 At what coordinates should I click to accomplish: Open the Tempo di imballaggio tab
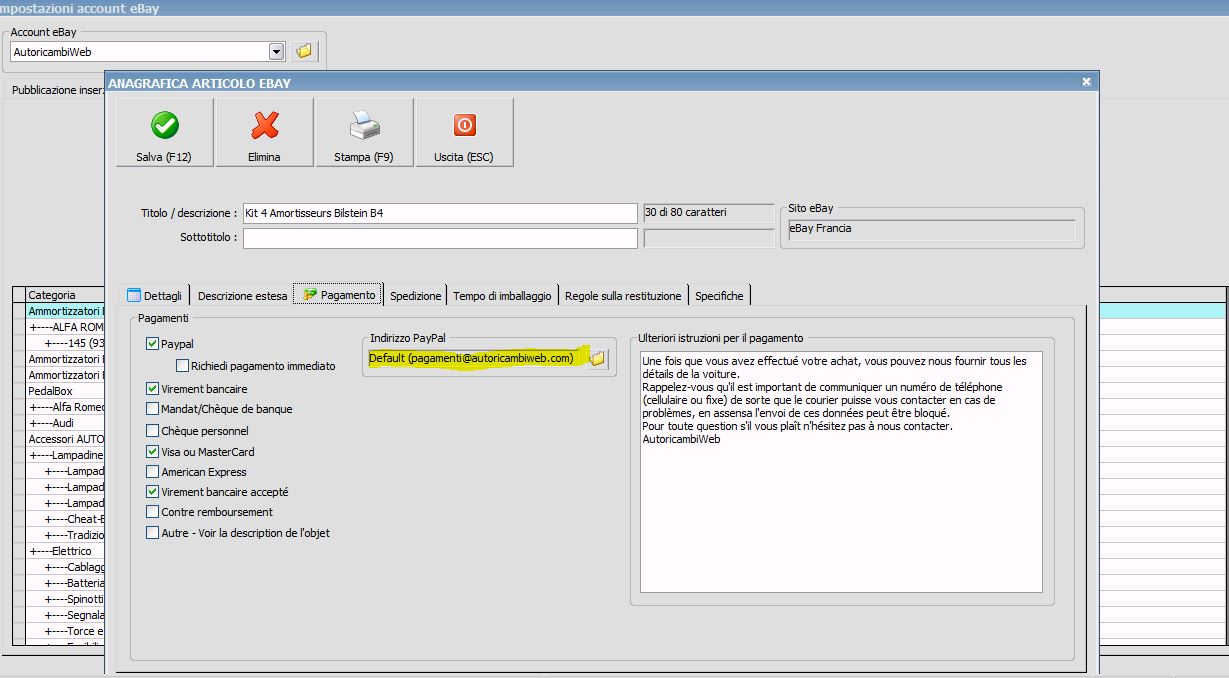click(502, 296)
